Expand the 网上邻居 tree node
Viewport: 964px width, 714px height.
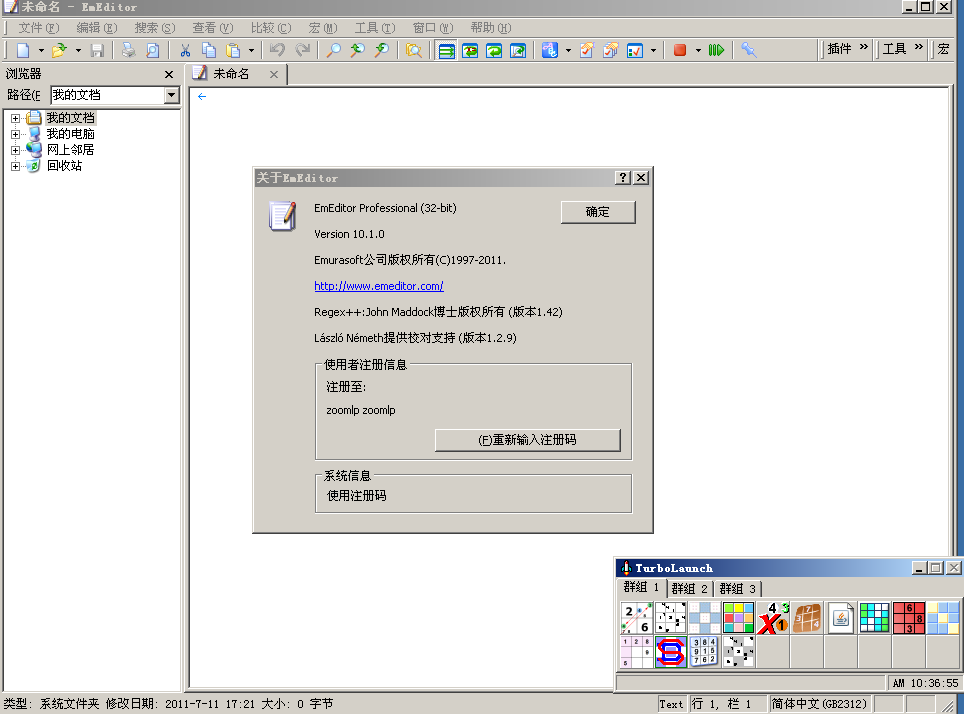pyautogui.click(x=15, y=150)
